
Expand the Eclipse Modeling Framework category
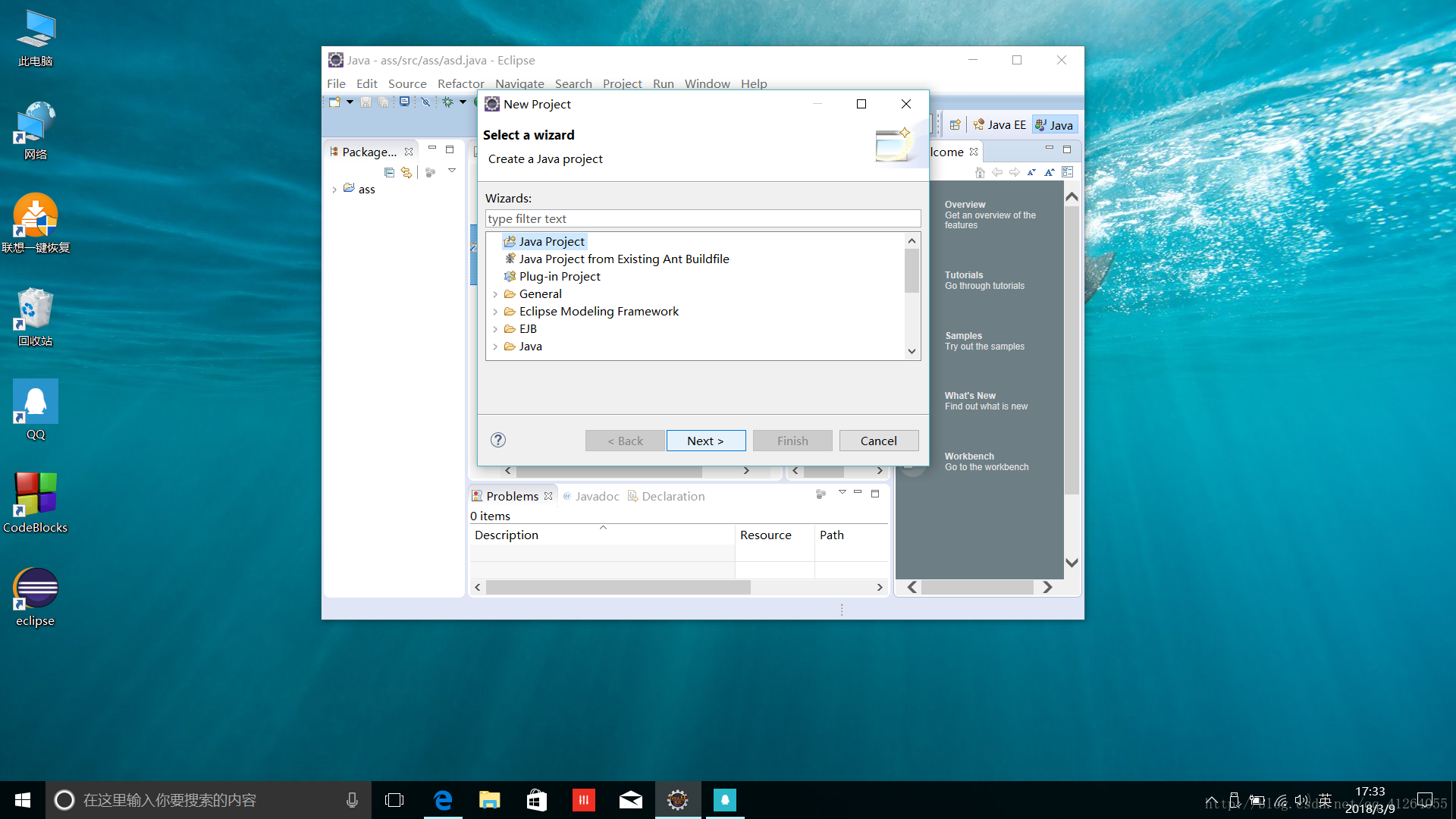click(495, 311)
